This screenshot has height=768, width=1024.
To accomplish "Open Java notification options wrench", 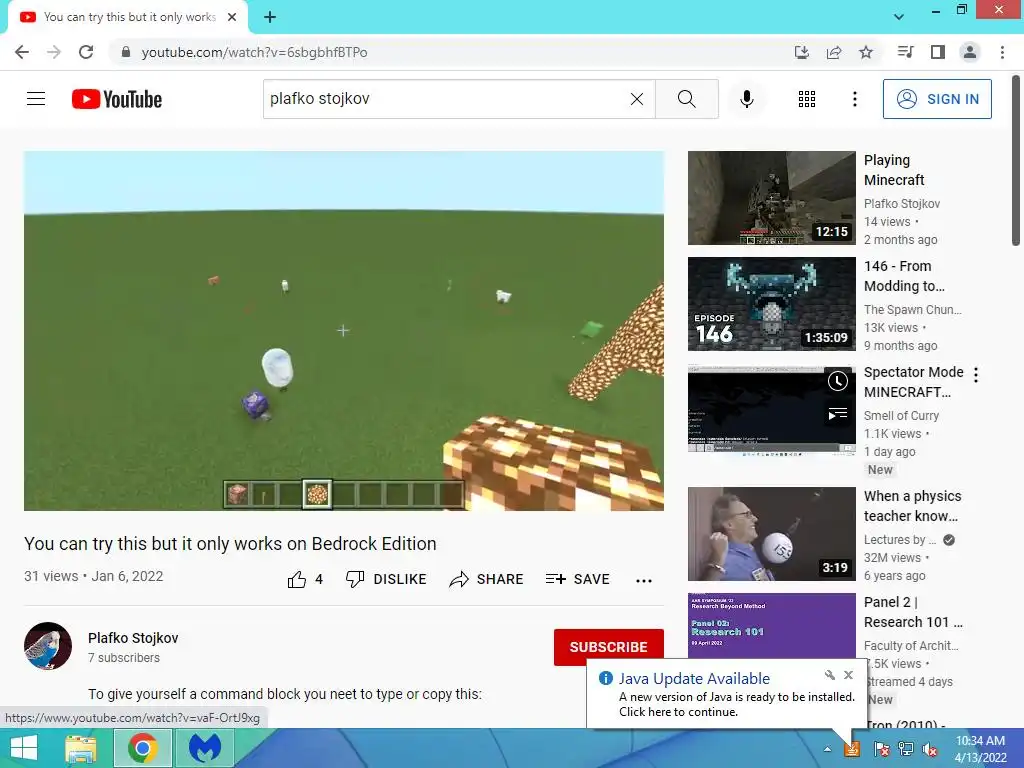I will 829,675.
